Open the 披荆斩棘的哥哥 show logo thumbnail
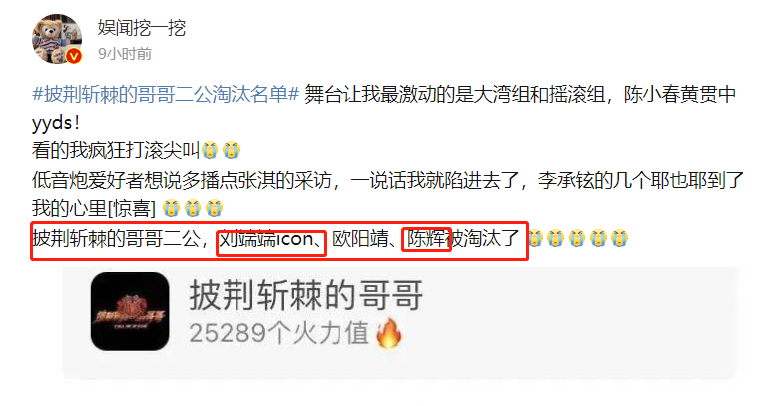The image size is (780, 406). (x=130, y=311)
